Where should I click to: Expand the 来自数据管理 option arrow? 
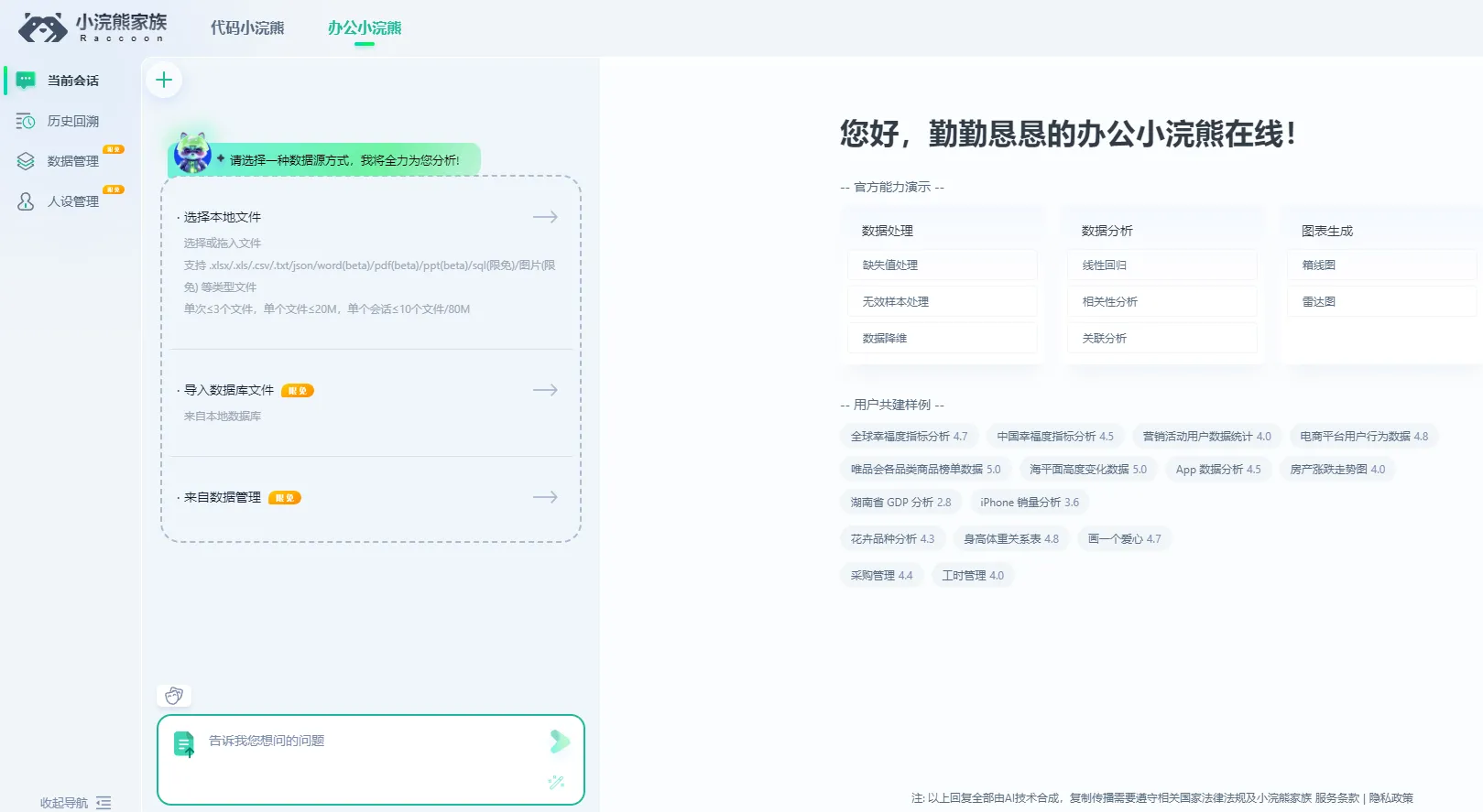(545, 497)
